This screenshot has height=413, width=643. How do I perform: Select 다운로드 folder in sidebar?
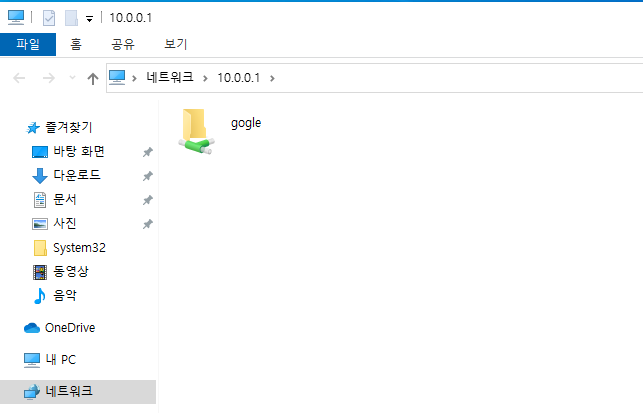click(77, 176)
